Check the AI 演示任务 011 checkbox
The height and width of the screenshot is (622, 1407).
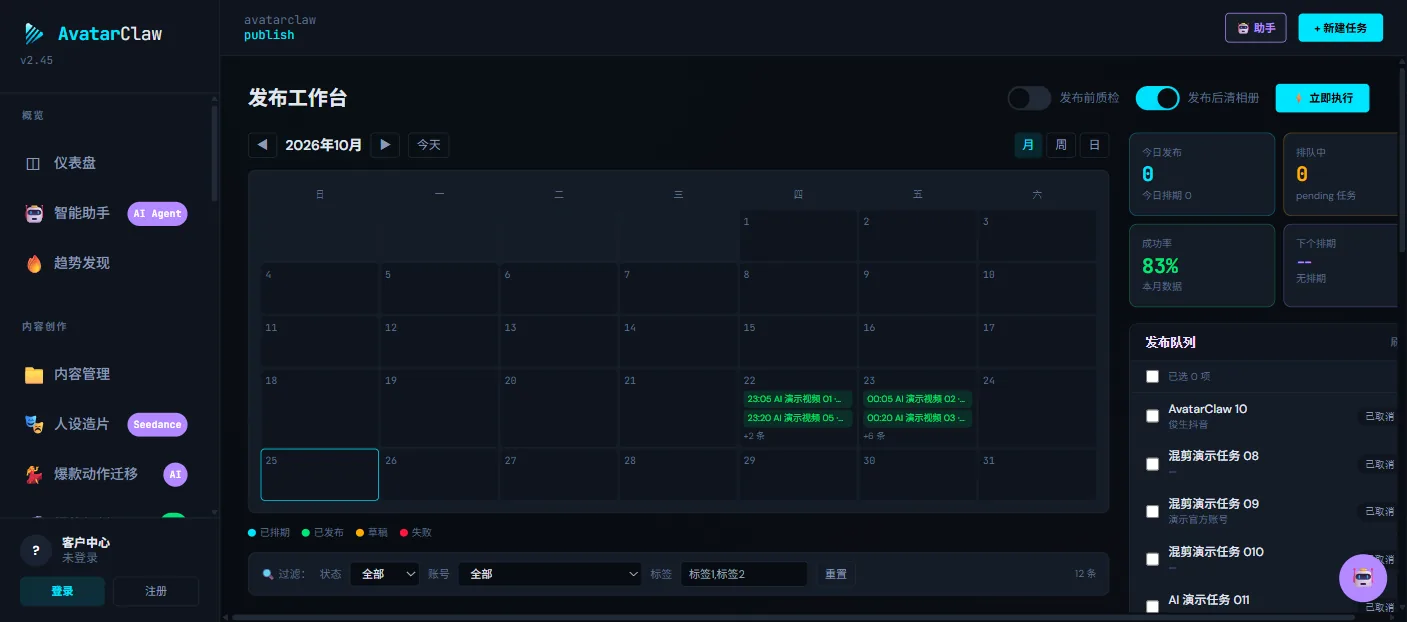click(1152, 606)
